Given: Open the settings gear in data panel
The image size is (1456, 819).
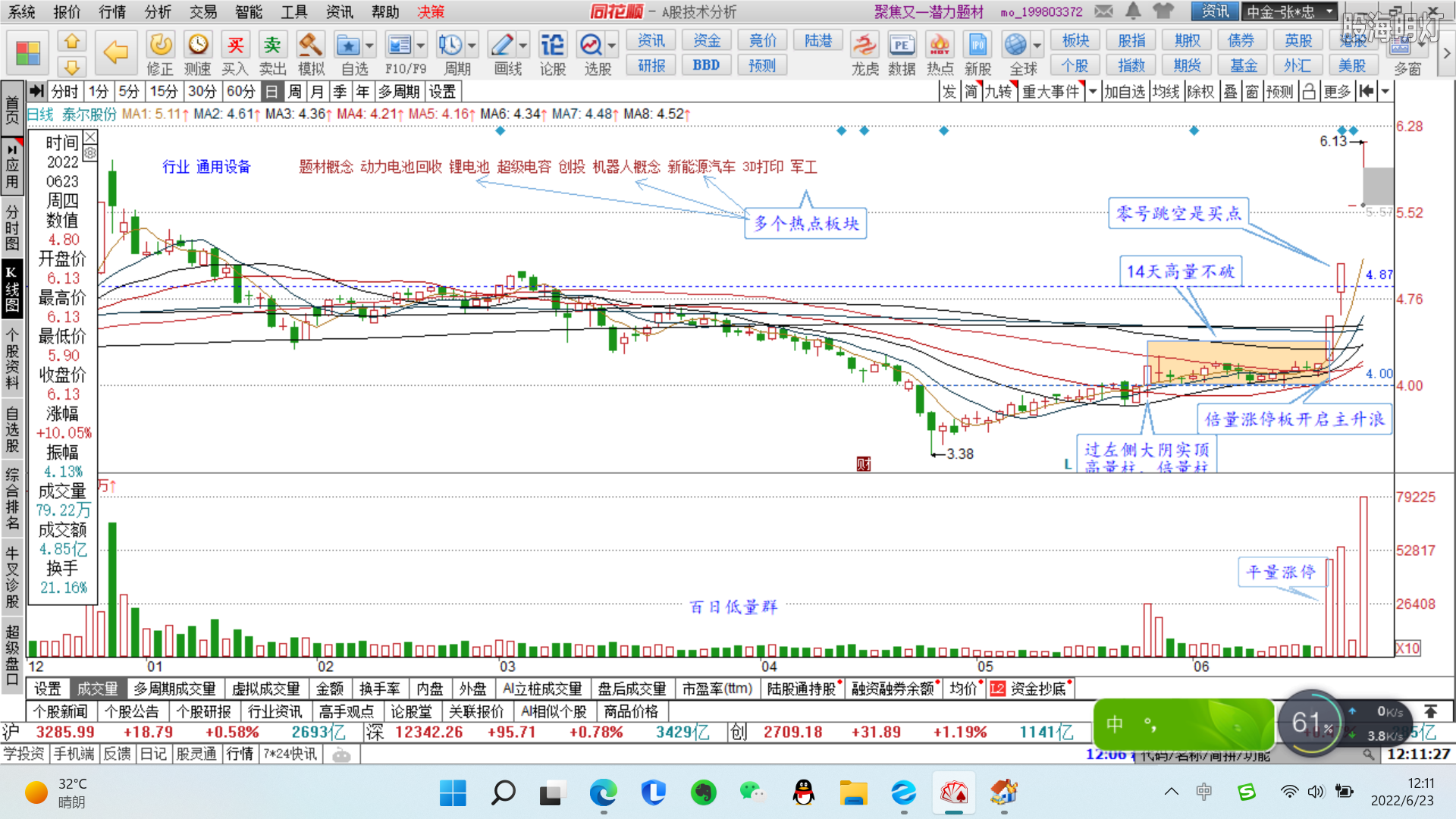Looking at the screenshot, I should [90, 153].
